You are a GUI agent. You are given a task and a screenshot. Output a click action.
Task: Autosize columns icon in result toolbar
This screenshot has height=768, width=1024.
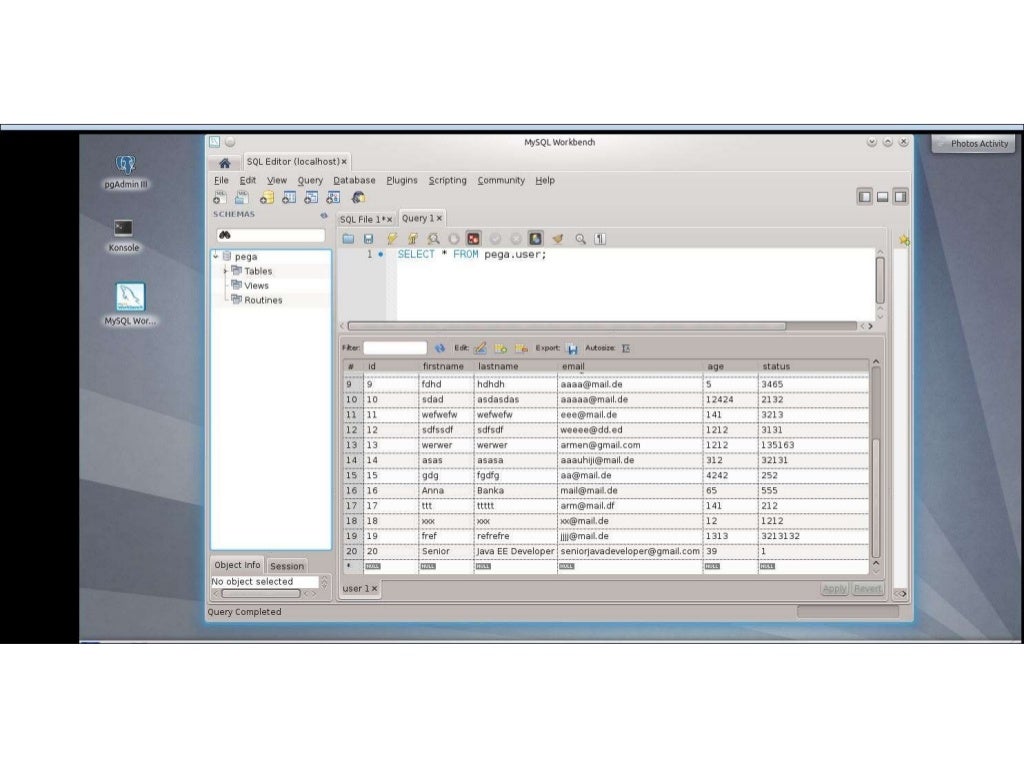626,348
